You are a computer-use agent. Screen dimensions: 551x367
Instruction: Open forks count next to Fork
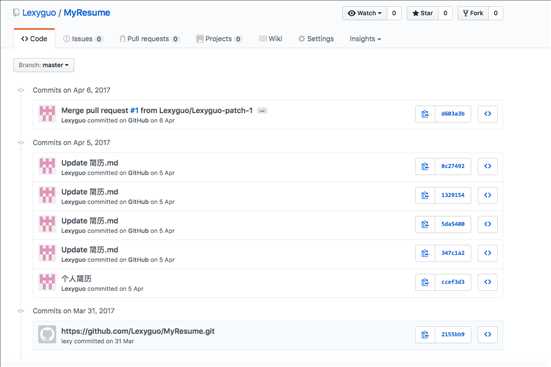tap(495, 13)
